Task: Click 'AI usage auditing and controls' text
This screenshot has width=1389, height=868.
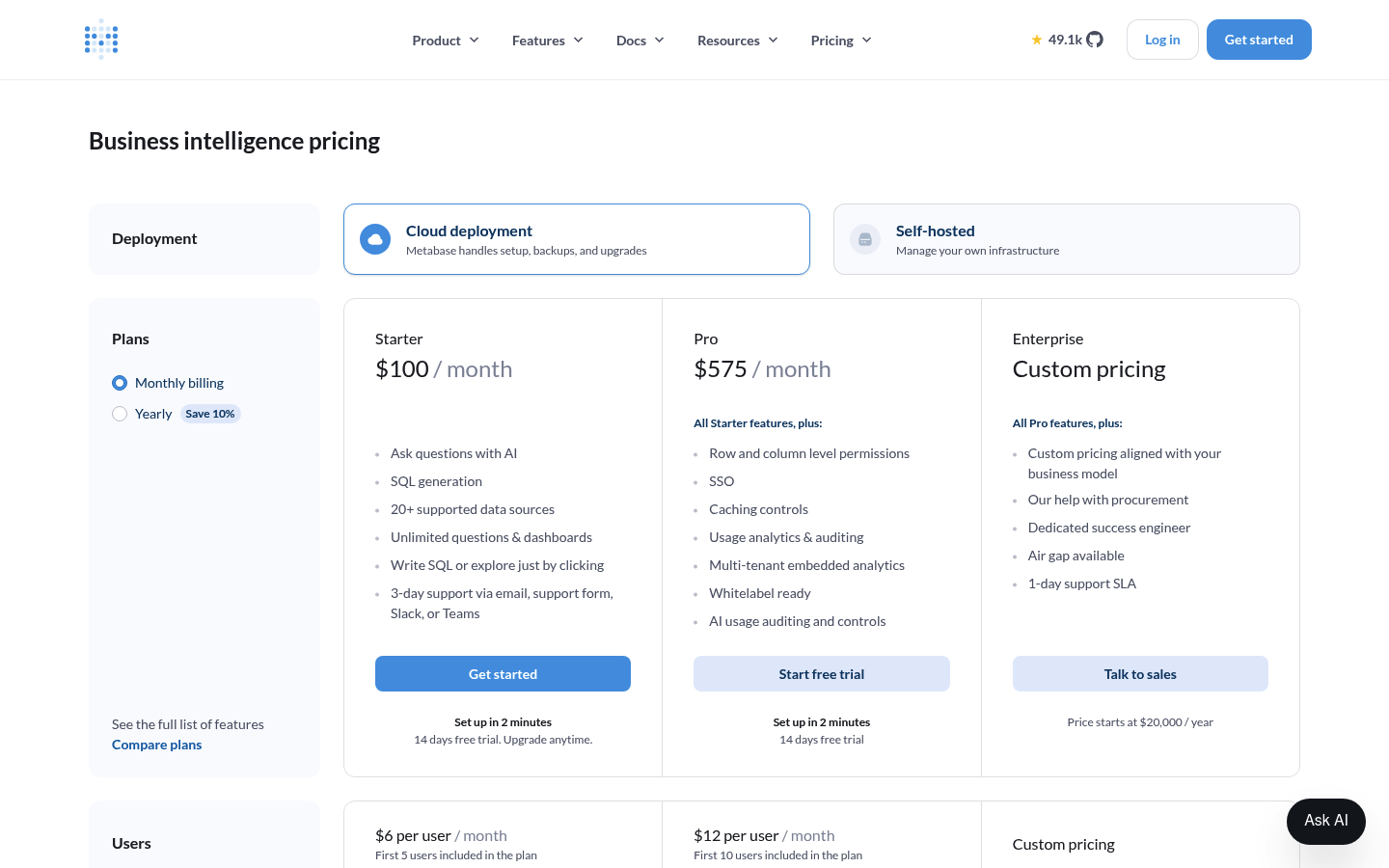Action: (798, 621)
